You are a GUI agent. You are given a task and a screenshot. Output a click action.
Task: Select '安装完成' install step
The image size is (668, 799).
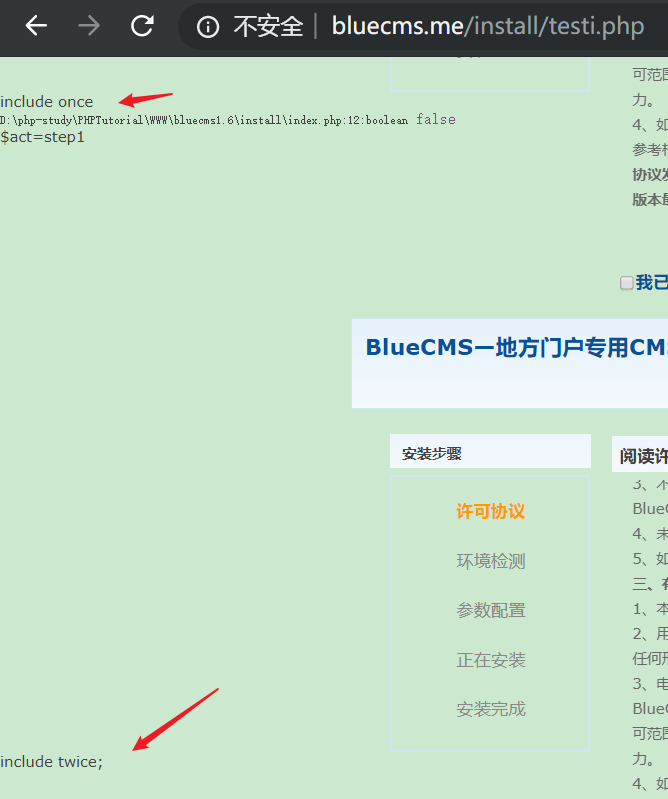coord(490,709)
